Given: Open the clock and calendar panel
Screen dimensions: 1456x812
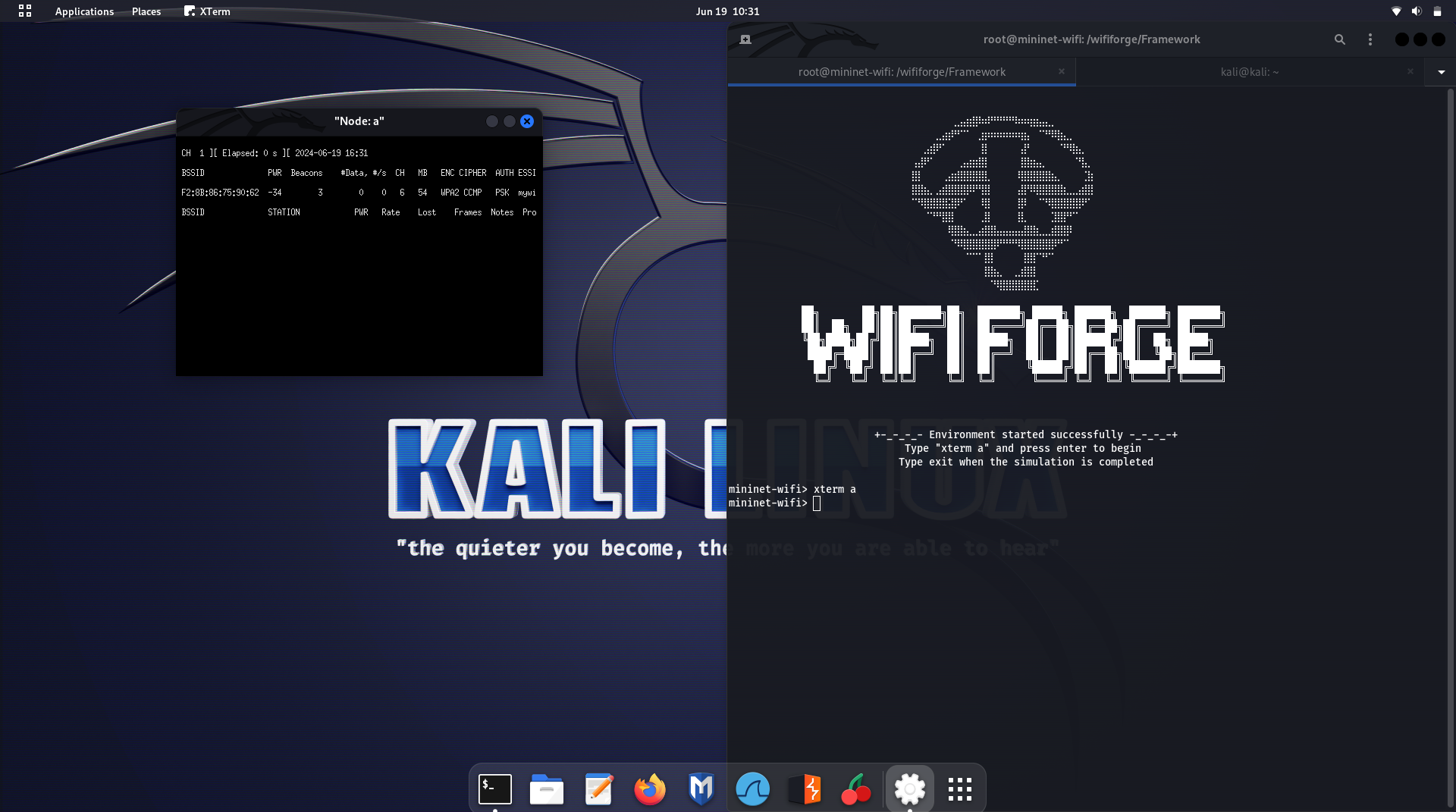Looking at the screenshot, I should (x=727, y=11).
